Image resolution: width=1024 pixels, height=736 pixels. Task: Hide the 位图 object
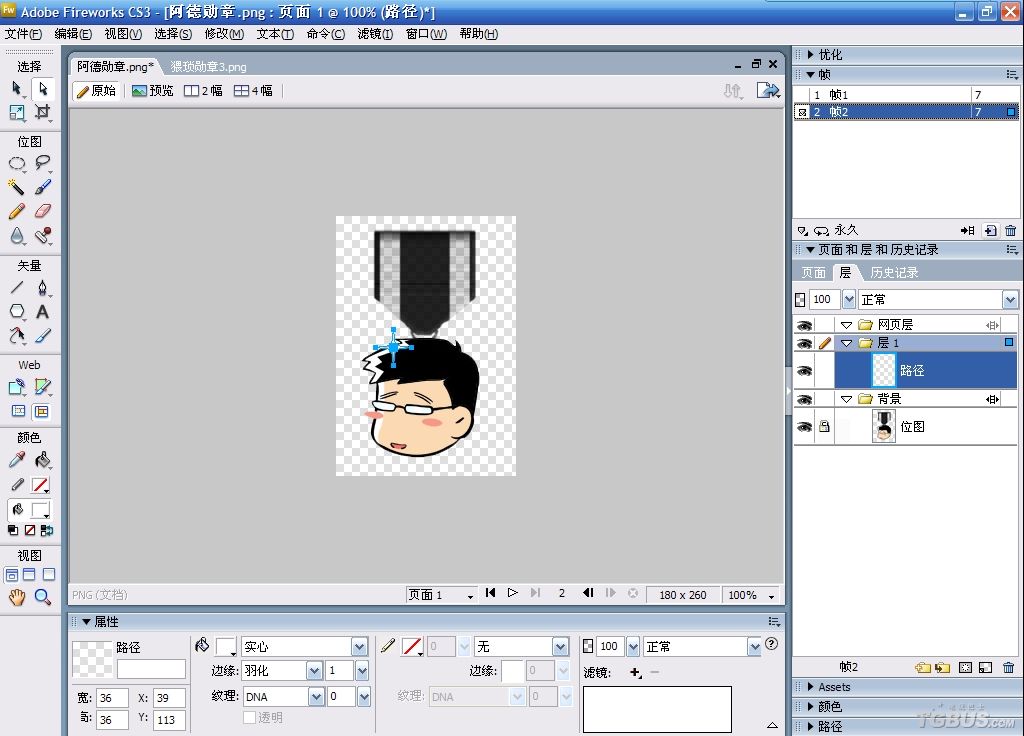point(805,427)
